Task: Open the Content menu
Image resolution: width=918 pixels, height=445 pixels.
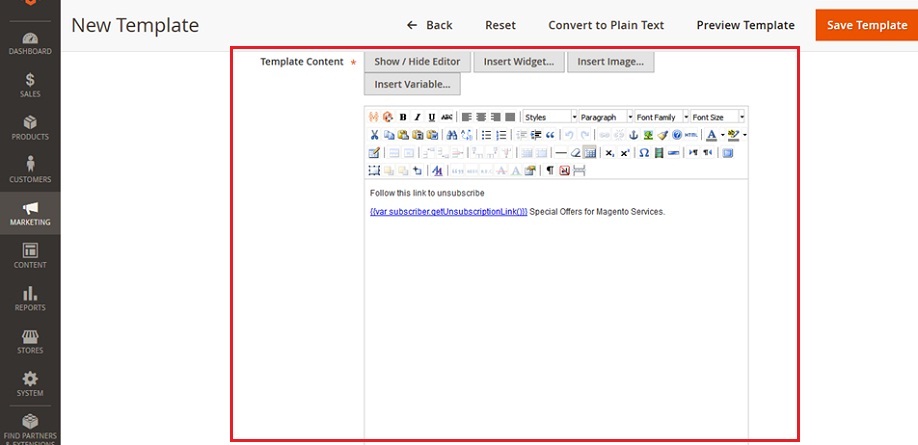Action: (30, 256)
